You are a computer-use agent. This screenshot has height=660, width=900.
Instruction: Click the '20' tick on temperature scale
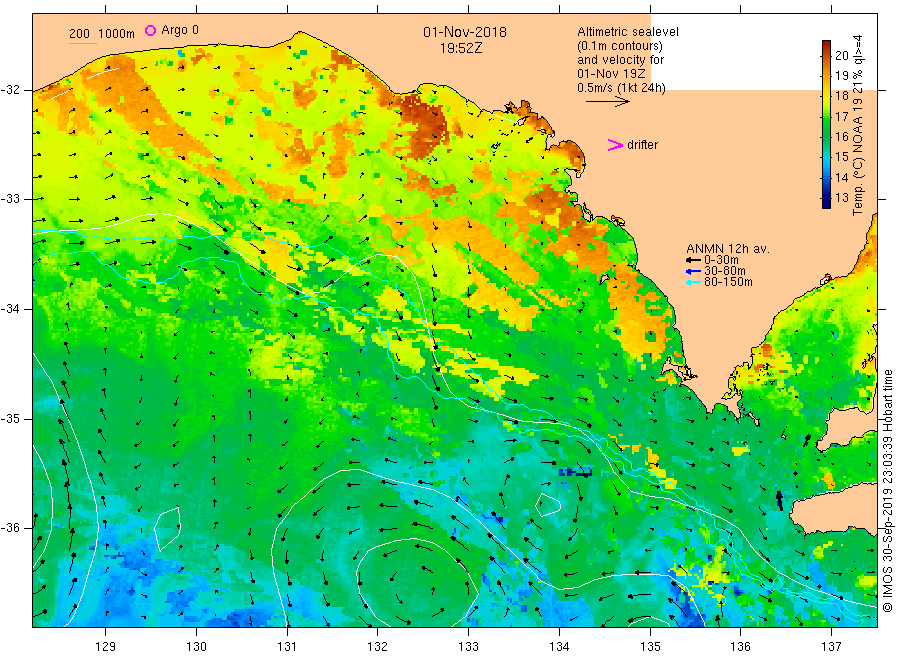(x=841, y=56)
